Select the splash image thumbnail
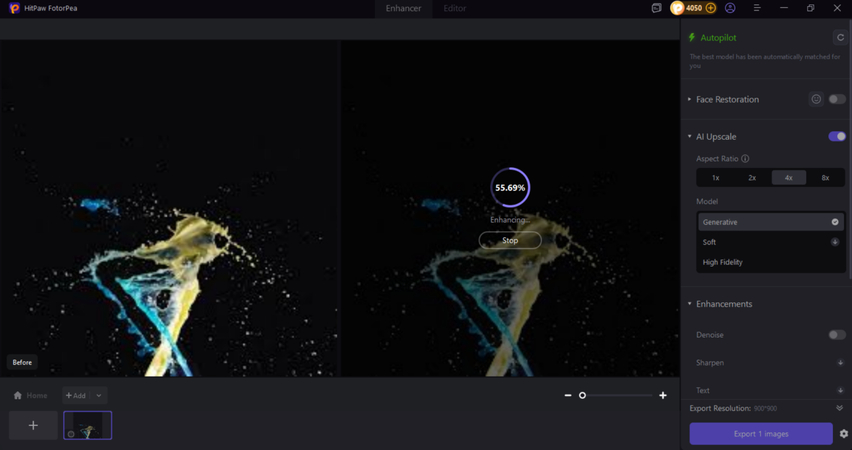The image size is (852, 450). click(87, 425)
